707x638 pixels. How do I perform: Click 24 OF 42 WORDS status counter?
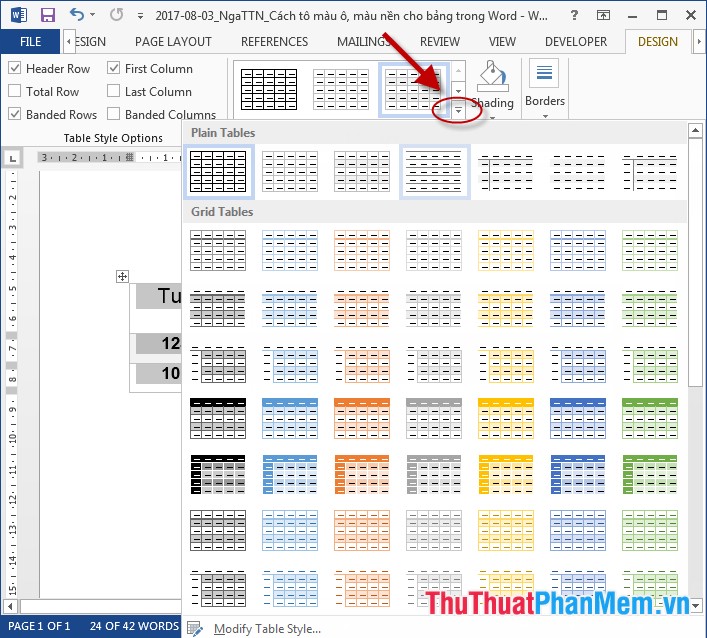[134, 626]
